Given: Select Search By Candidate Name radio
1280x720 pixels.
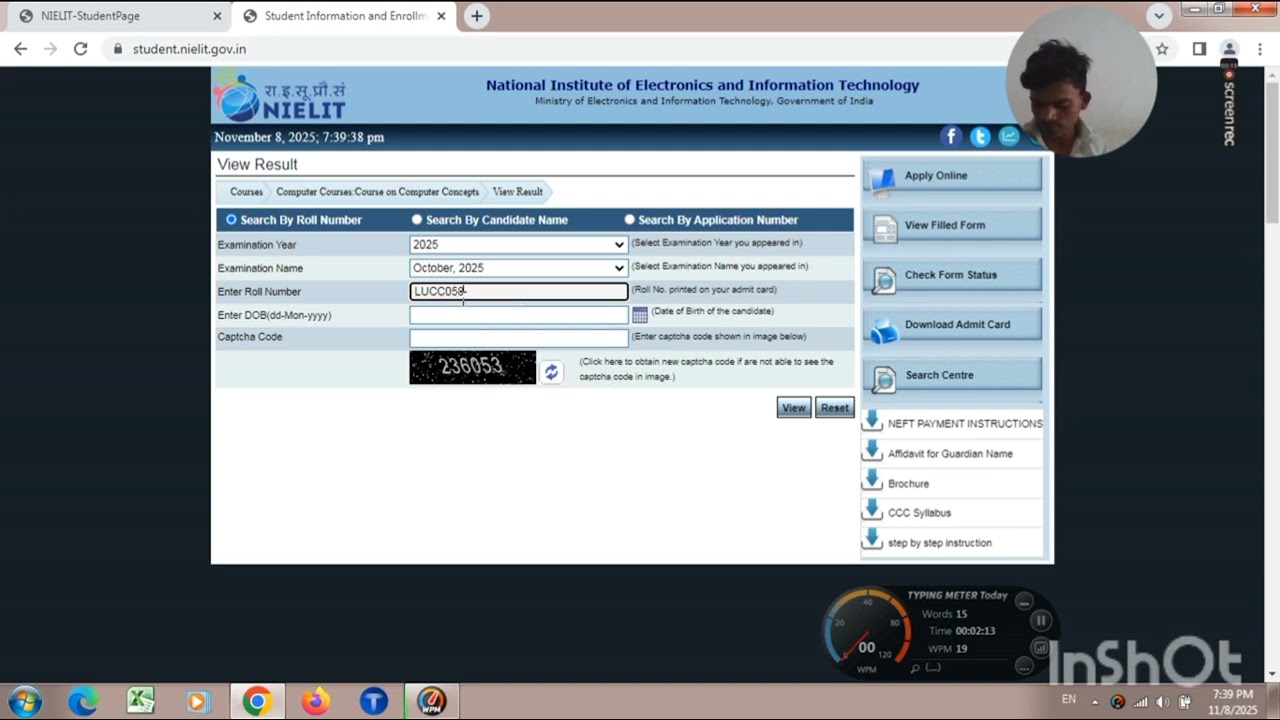Looking at the screenshot, I should [x=417, y=219].
